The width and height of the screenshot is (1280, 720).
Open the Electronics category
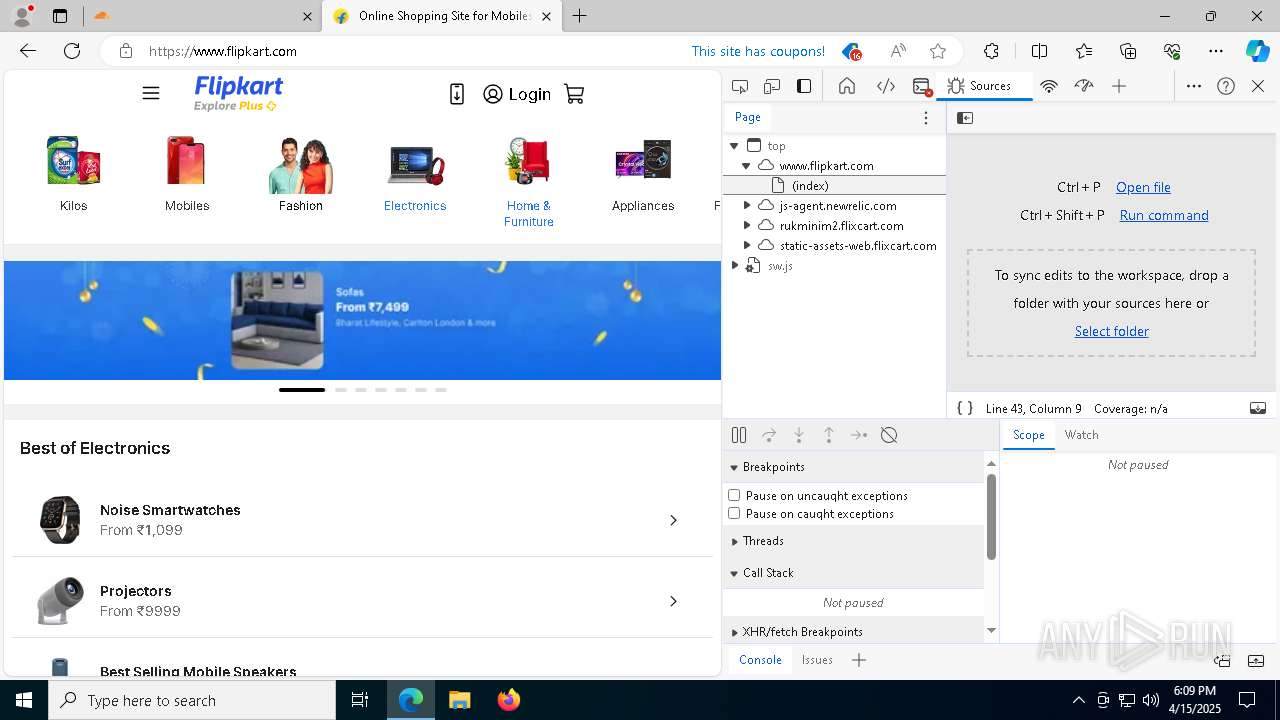[x=415, y=175]
